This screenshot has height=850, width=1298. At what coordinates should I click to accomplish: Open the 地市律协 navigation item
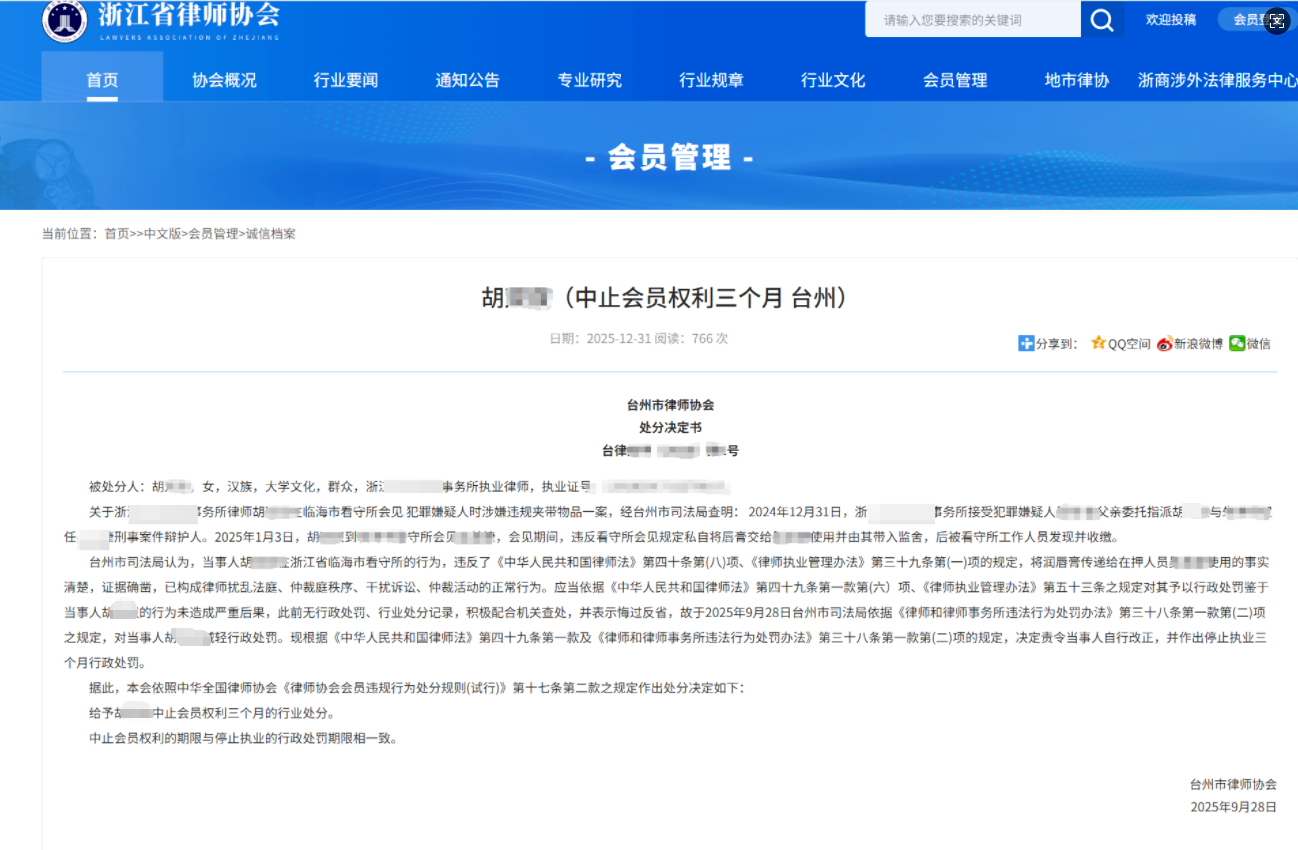1077,80
